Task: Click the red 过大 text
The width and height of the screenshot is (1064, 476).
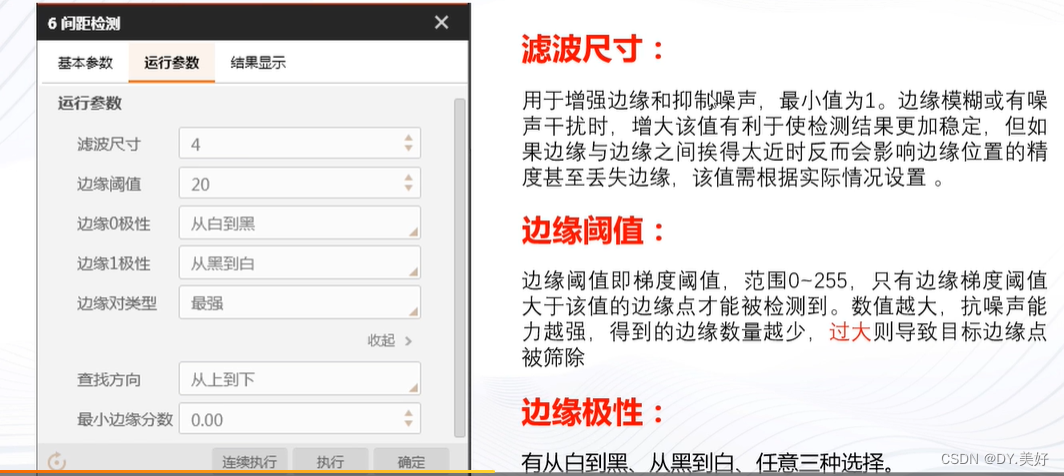Action: (850, 332)
